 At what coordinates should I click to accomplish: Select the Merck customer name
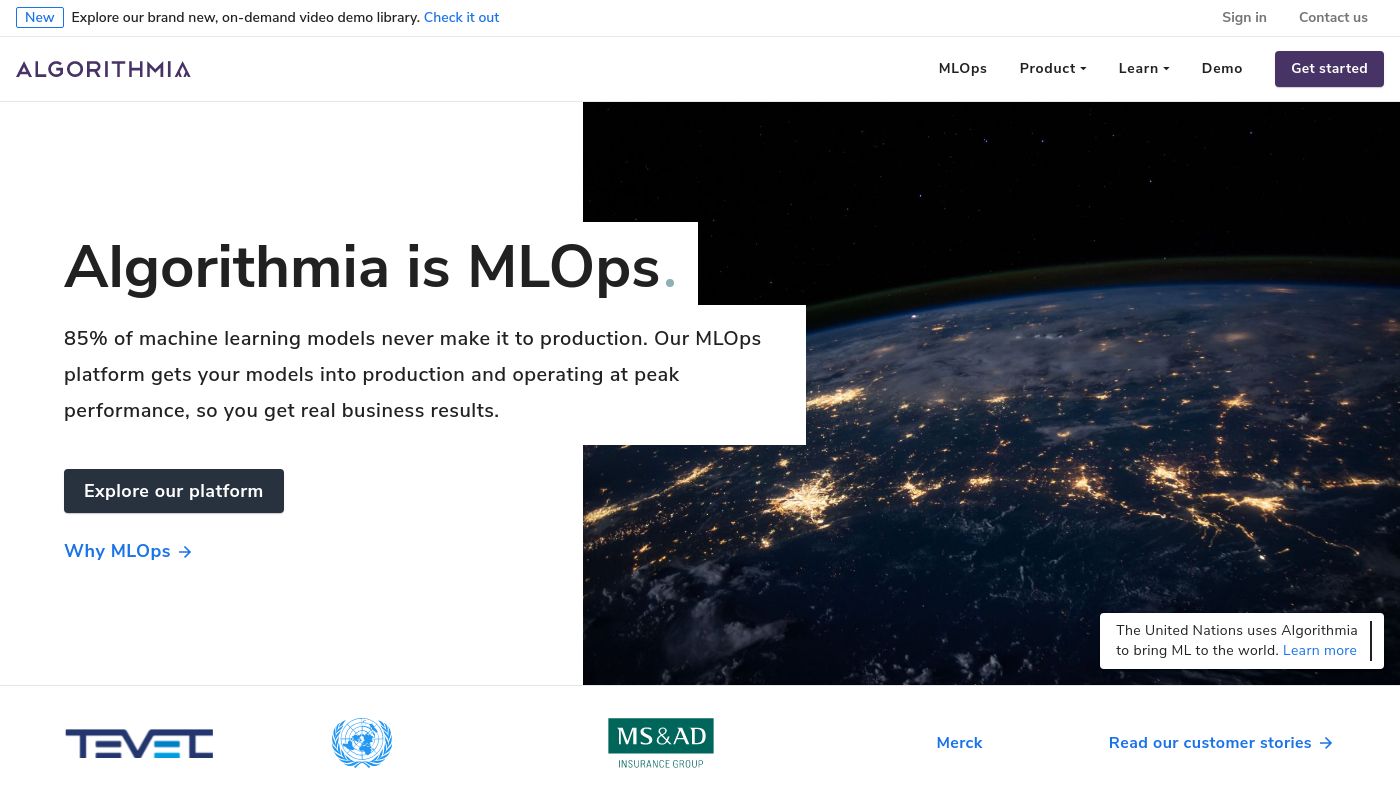click(x=959, y=743)
